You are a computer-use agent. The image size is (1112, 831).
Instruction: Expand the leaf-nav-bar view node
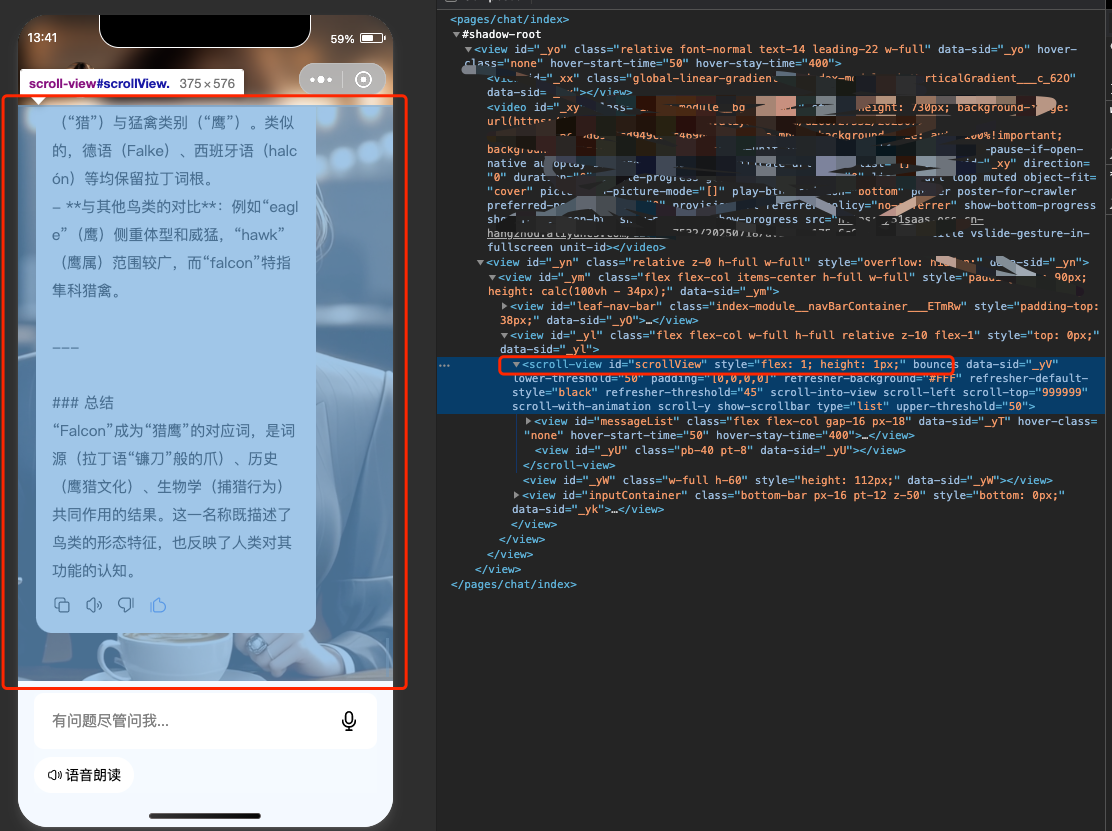(x=504, y=306)
